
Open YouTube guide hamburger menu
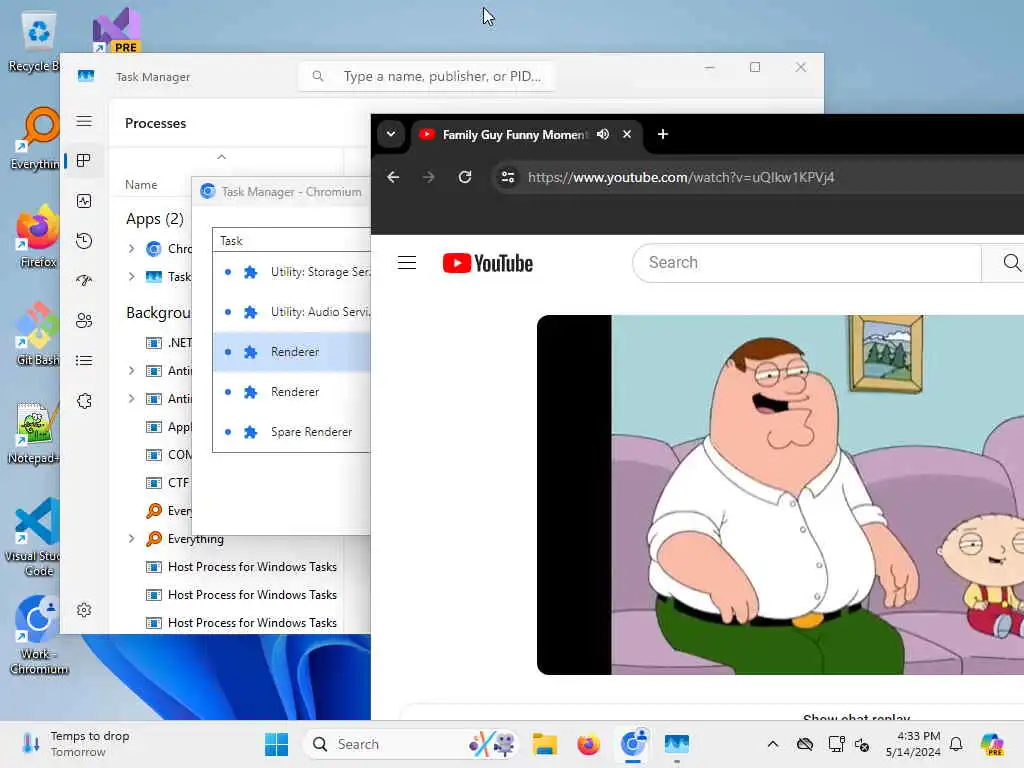[x=407, y=263]
